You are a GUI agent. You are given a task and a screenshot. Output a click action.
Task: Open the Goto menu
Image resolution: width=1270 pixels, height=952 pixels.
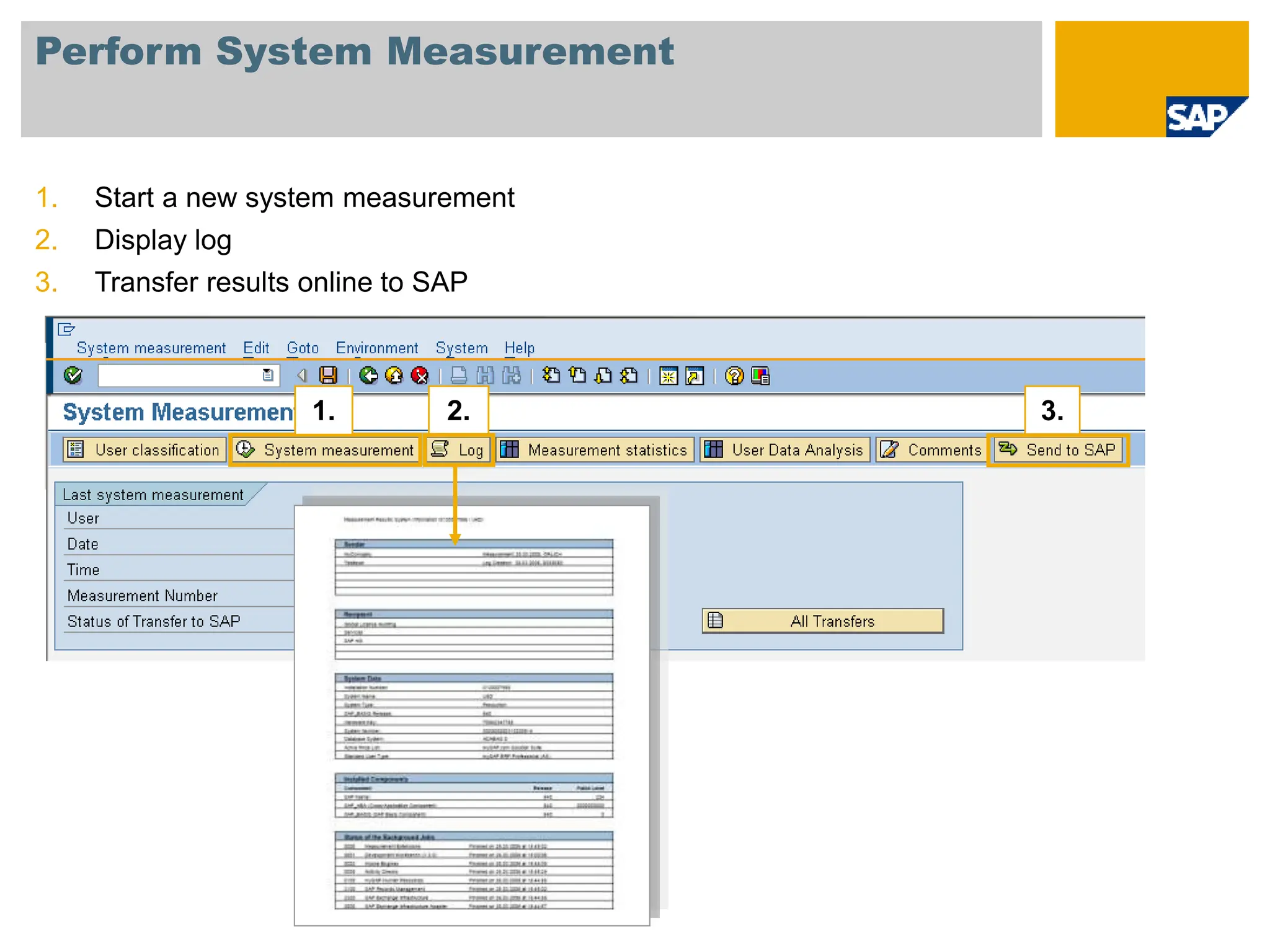(303, 348)
